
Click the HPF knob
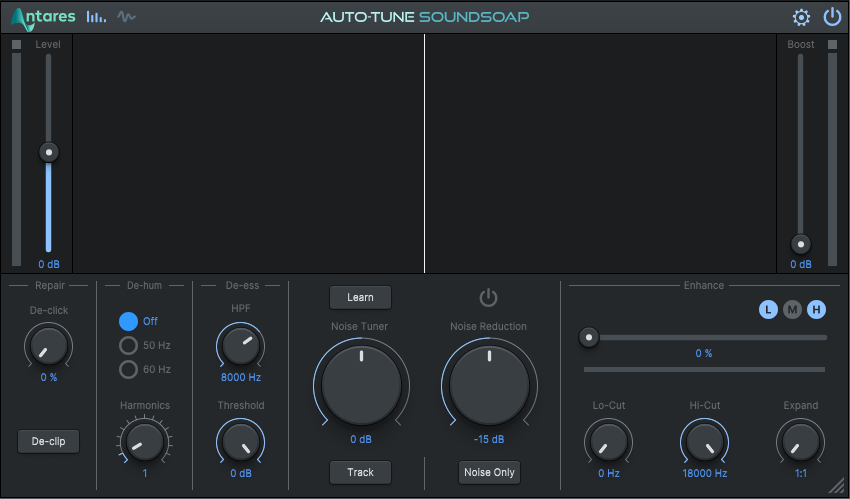tap(241, 347)
